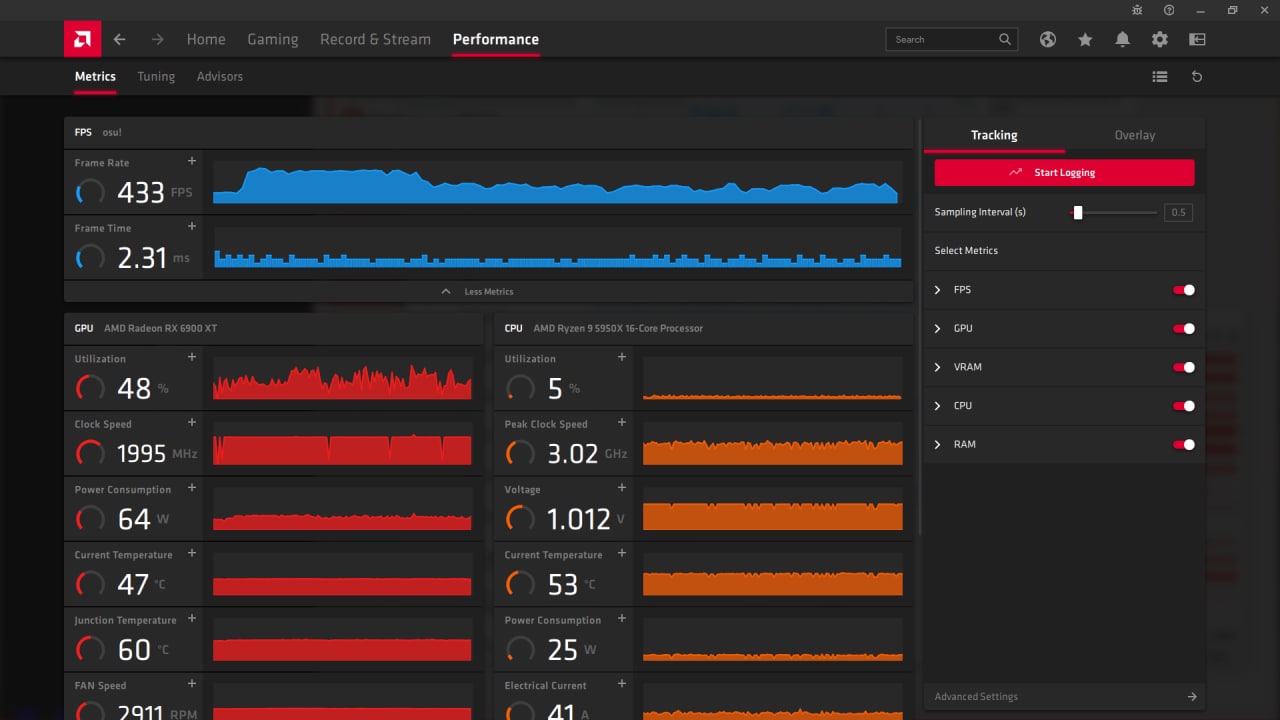Expand the CPU metrics chevron
1280x720 pixels.
click(938, 406)
